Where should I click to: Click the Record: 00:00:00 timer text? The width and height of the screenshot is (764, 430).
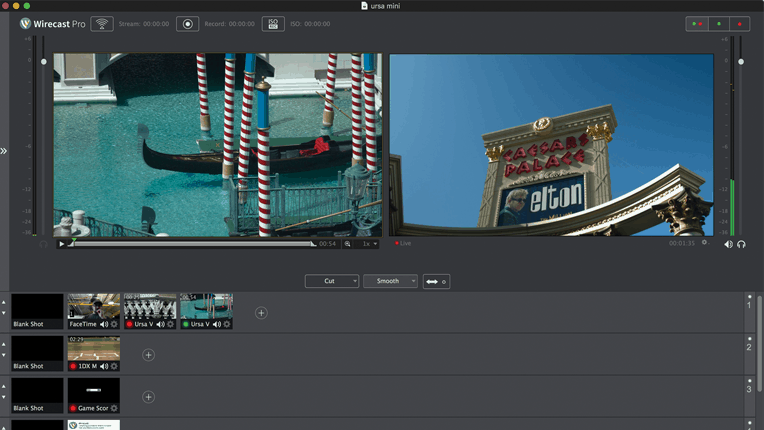tap(229, 24)
